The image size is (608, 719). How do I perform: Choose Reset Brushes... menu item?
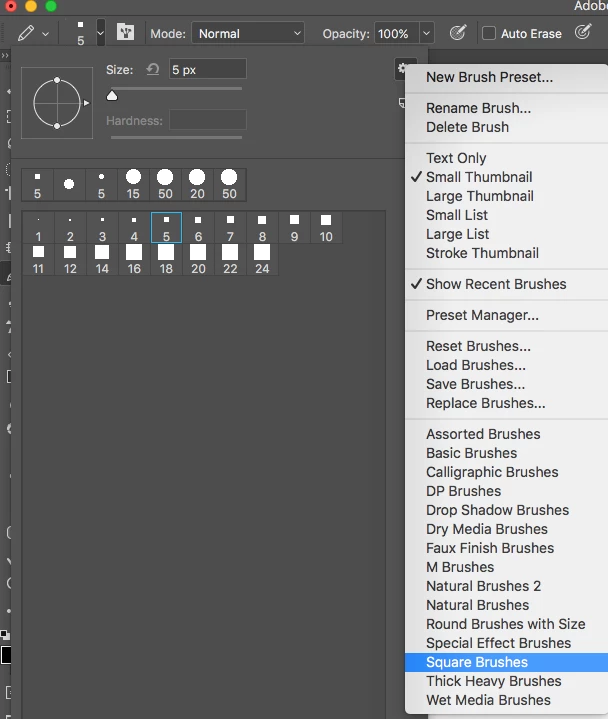[x=506, y=346]
